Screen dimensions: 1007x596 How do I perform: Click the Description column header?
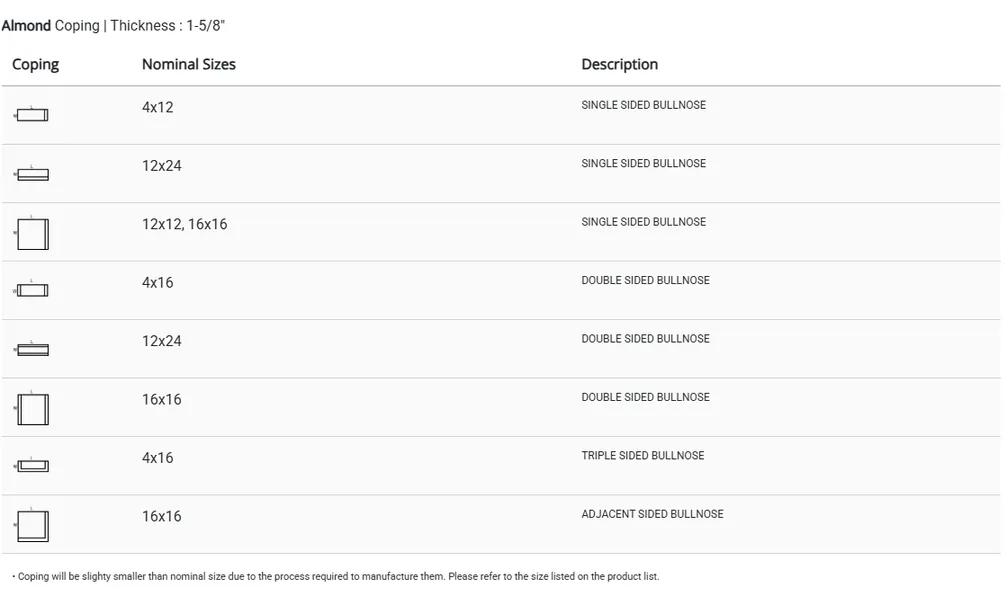click(619, 65)
